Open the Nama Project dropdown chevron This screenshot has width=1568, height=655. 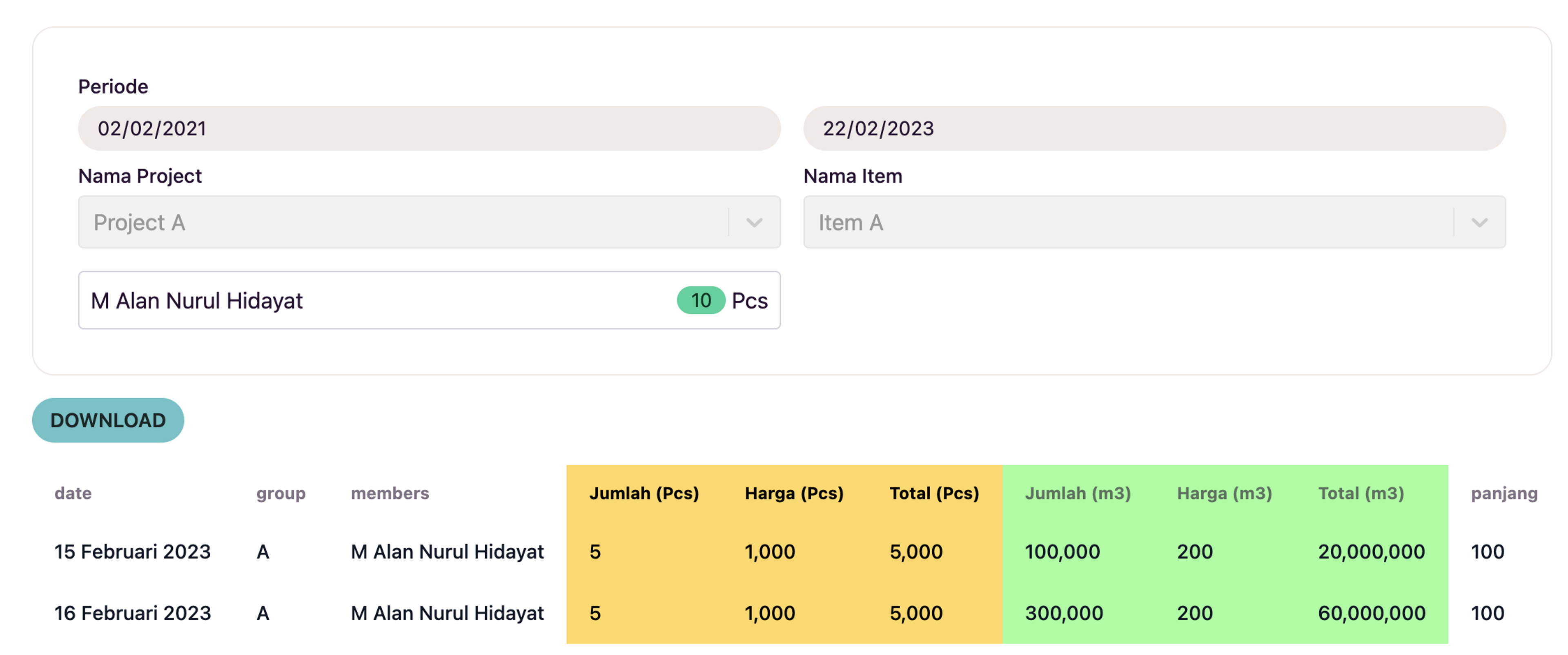(754, 222)
